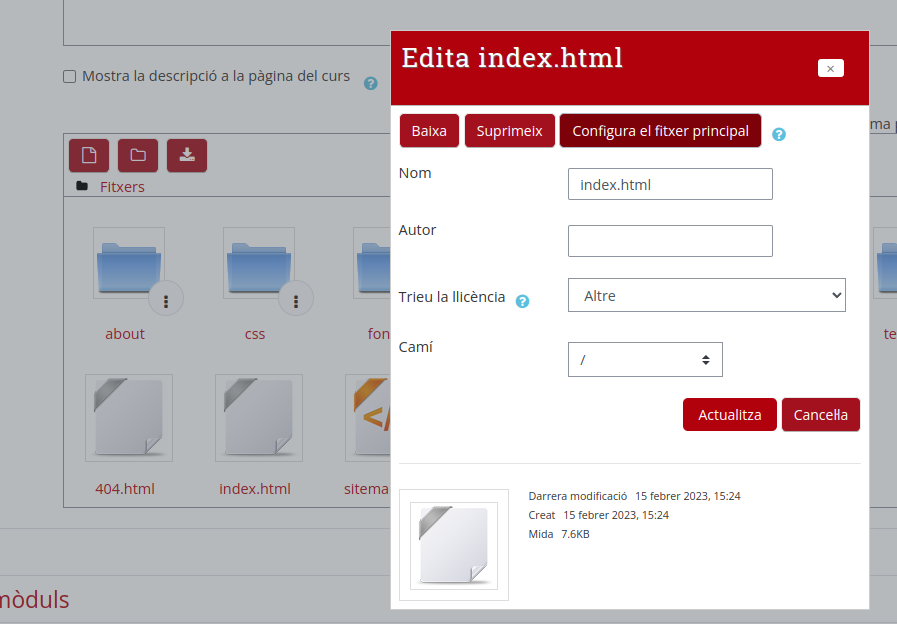Image resolution: width=897 pixels, height=624 pixels.
Task: Click the 'Nom' text field
Action: click(670, 184)
